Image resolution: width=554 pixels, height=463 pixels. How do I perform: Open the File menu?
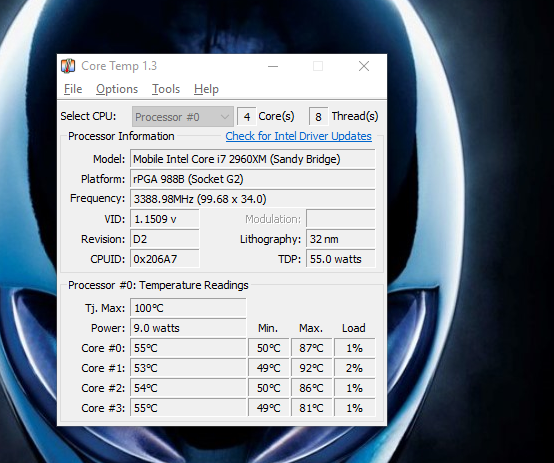(73, 89)
